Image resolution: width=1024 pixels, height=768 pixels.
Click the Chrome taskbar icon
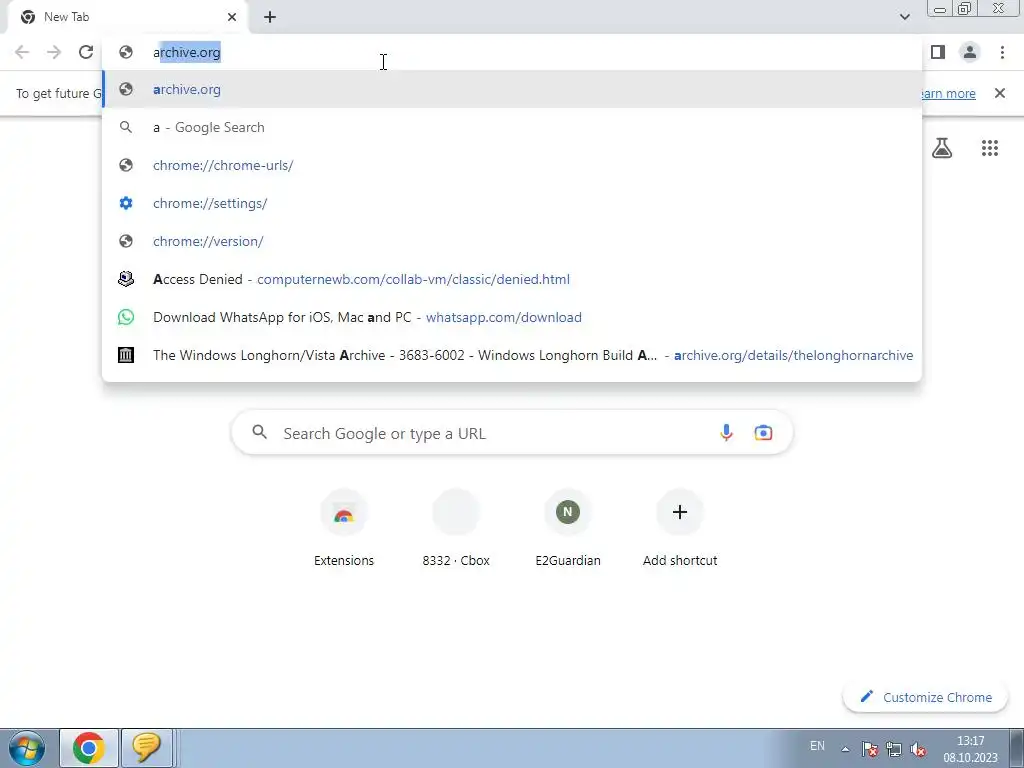click(89, 748)
